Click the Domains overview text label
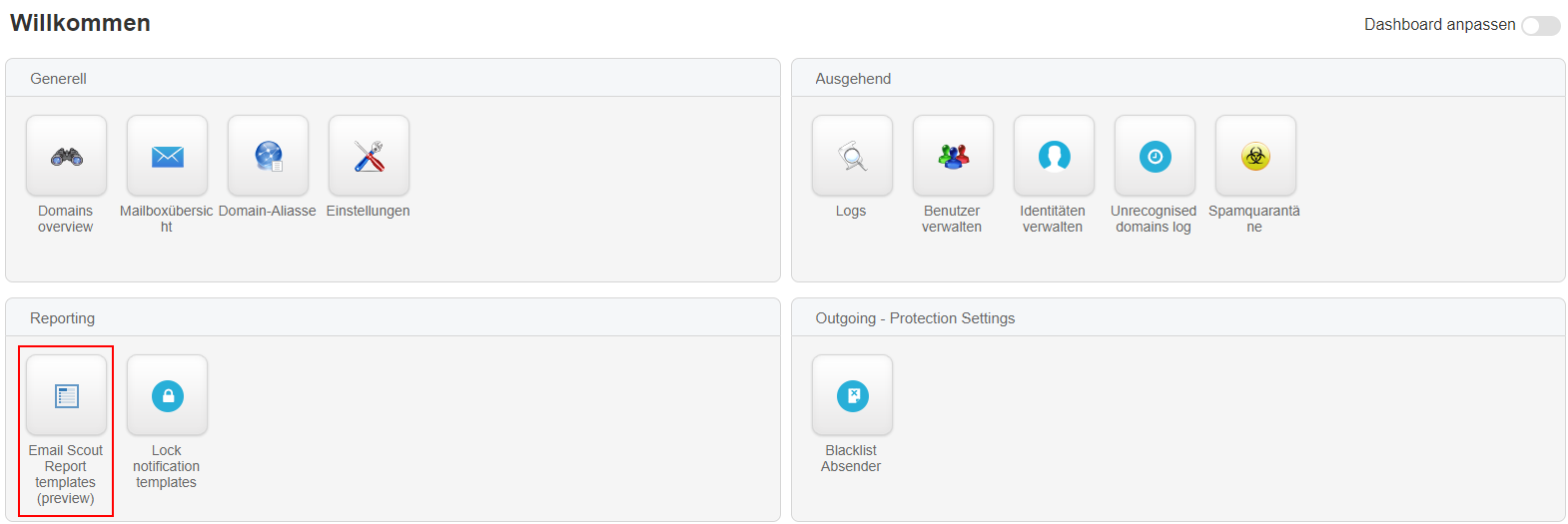1568x524 pixels. [x=66, y=219]
